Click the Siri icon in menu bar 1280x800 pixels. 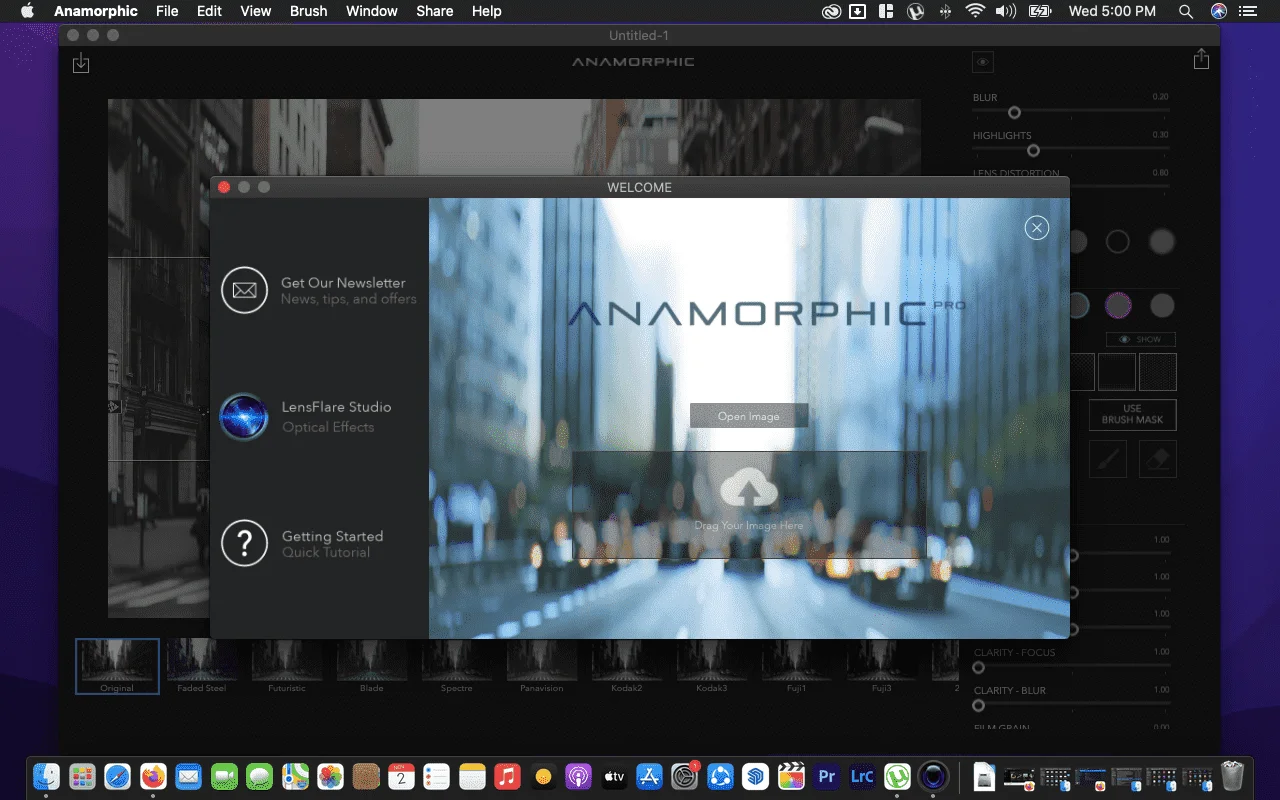1218,11
